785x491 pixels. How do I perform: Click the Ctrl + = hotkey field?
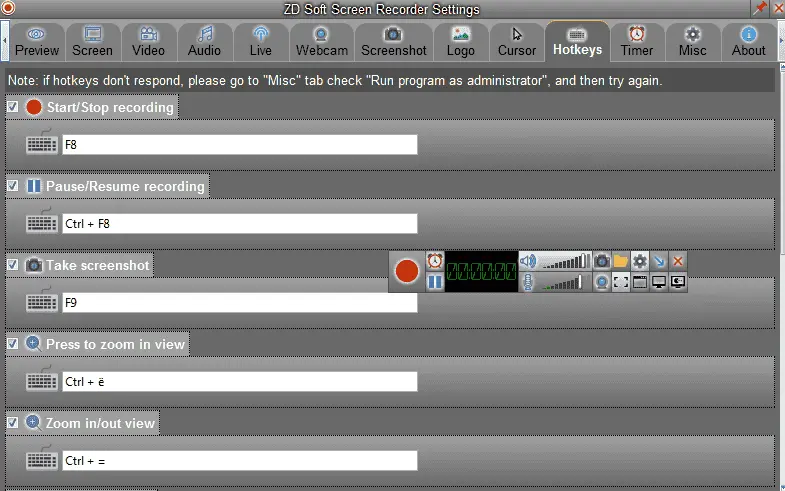click(240, 461)
